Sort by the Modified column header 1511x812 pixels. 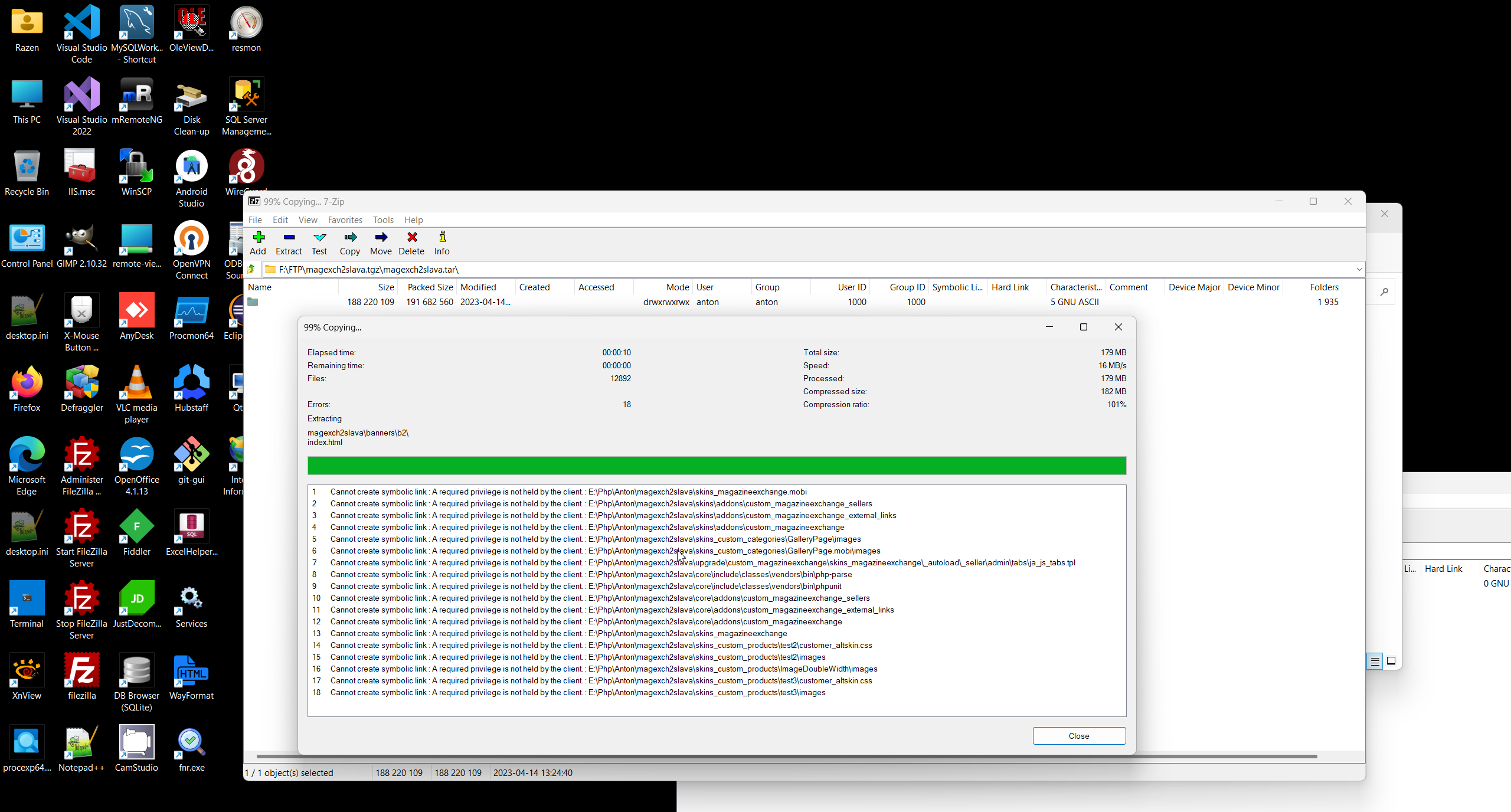coord(478,287)
